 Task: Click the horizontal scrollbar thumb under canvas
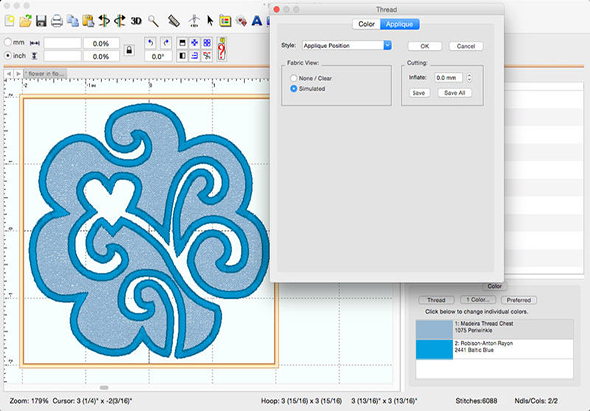104,388
